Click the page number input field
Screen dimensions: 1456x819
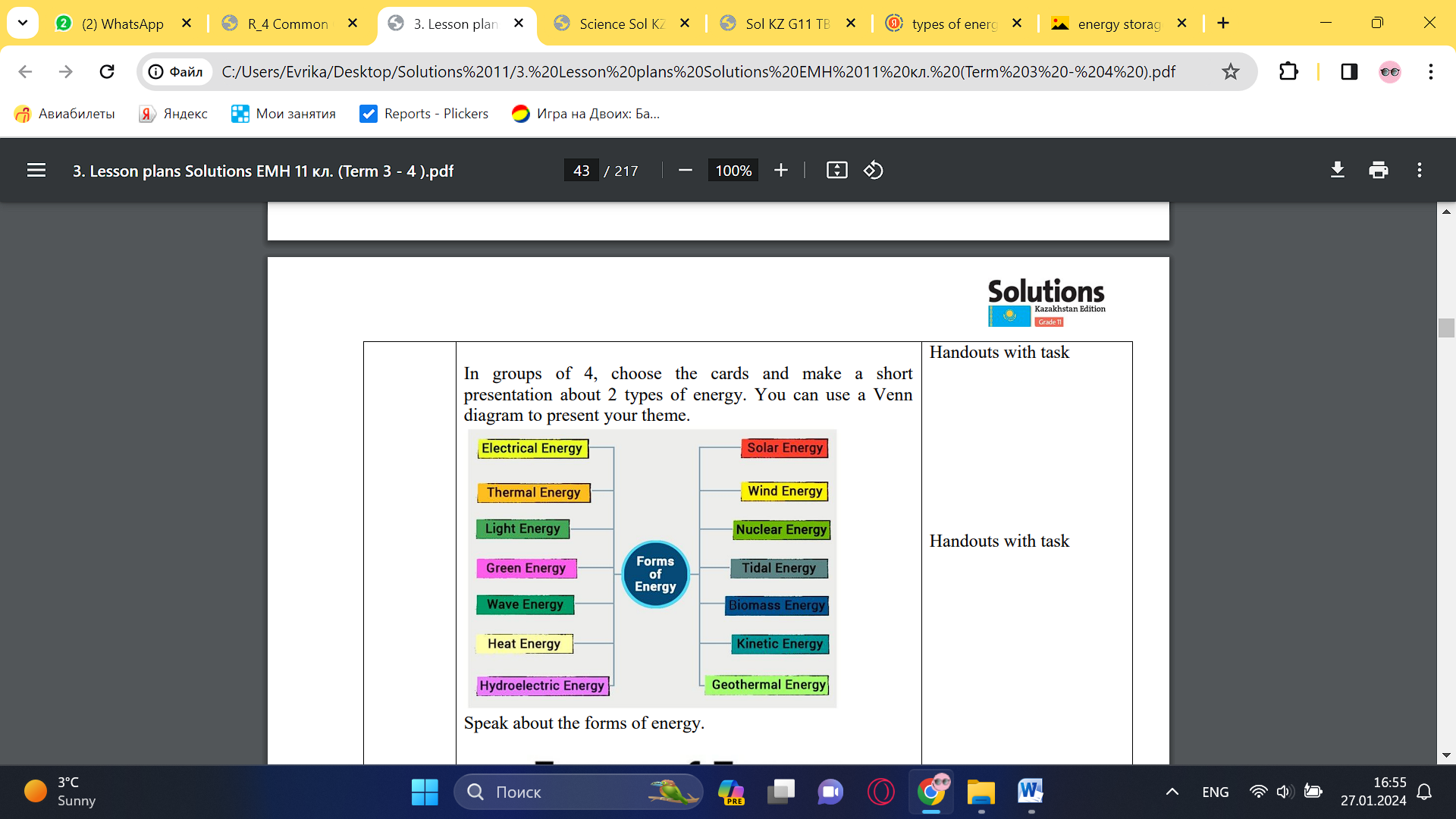[x=582, y=171]
